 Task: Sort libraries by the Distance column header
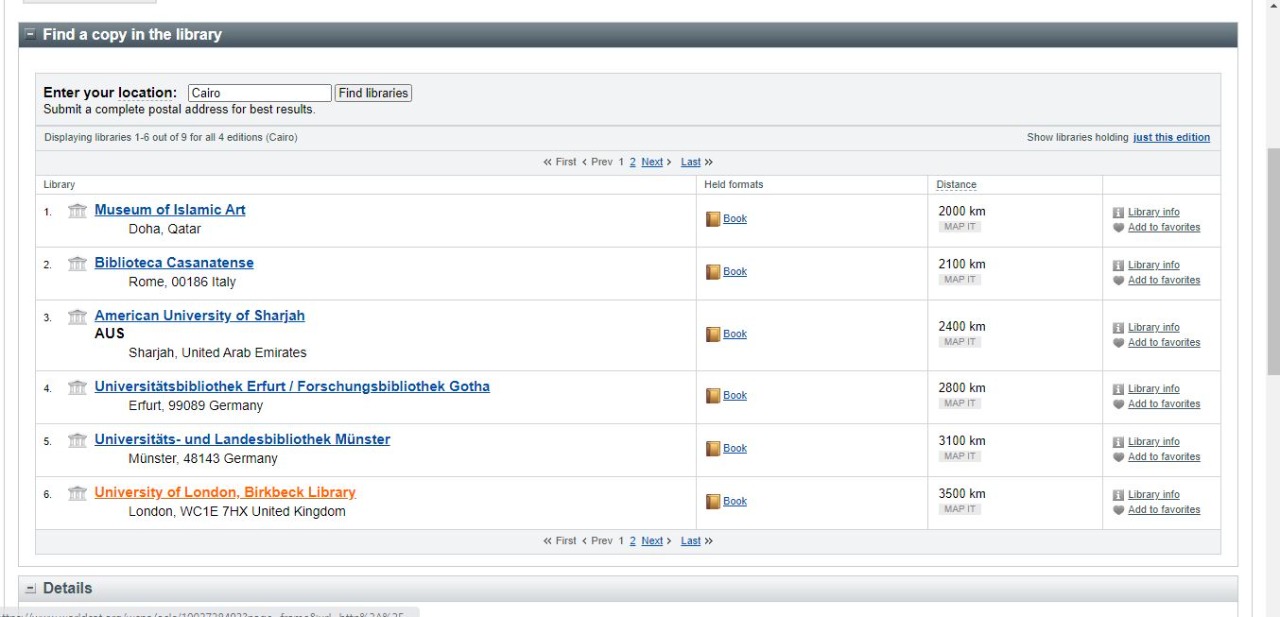(x=956, y=185)
